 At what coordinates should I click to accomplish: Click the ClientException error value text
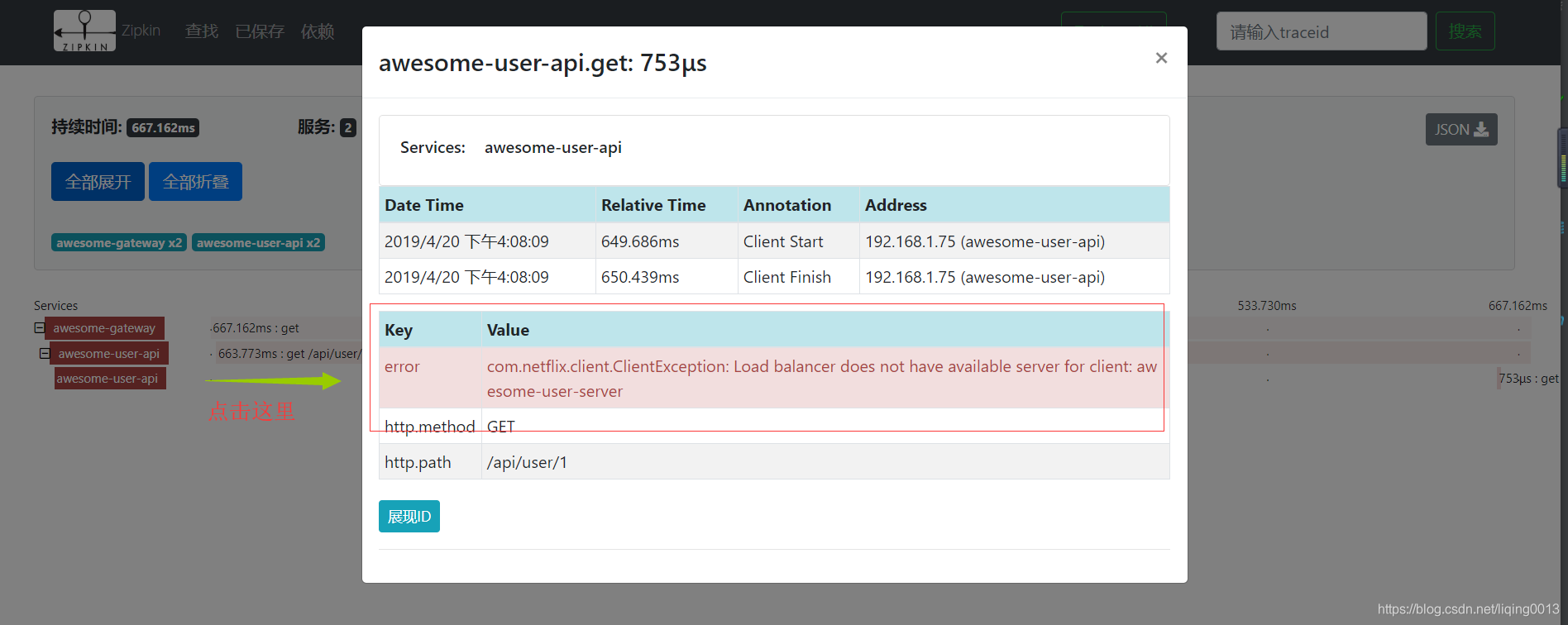point(822,379)
